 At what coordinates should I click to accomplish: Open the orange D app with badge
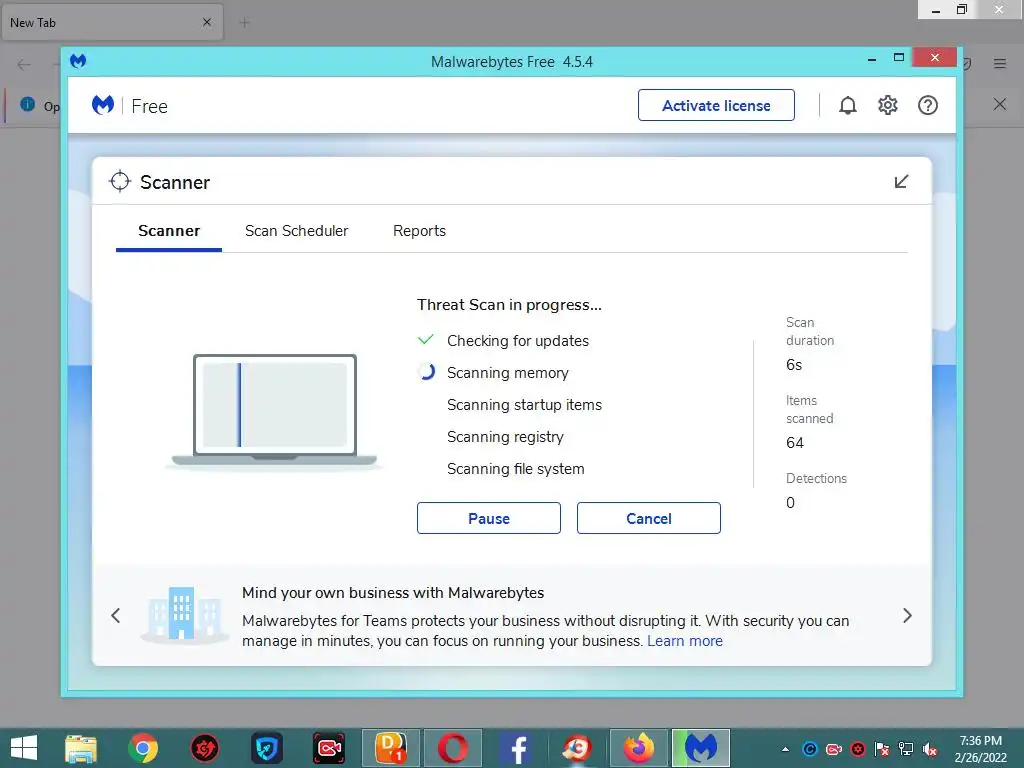coord(391,748)
